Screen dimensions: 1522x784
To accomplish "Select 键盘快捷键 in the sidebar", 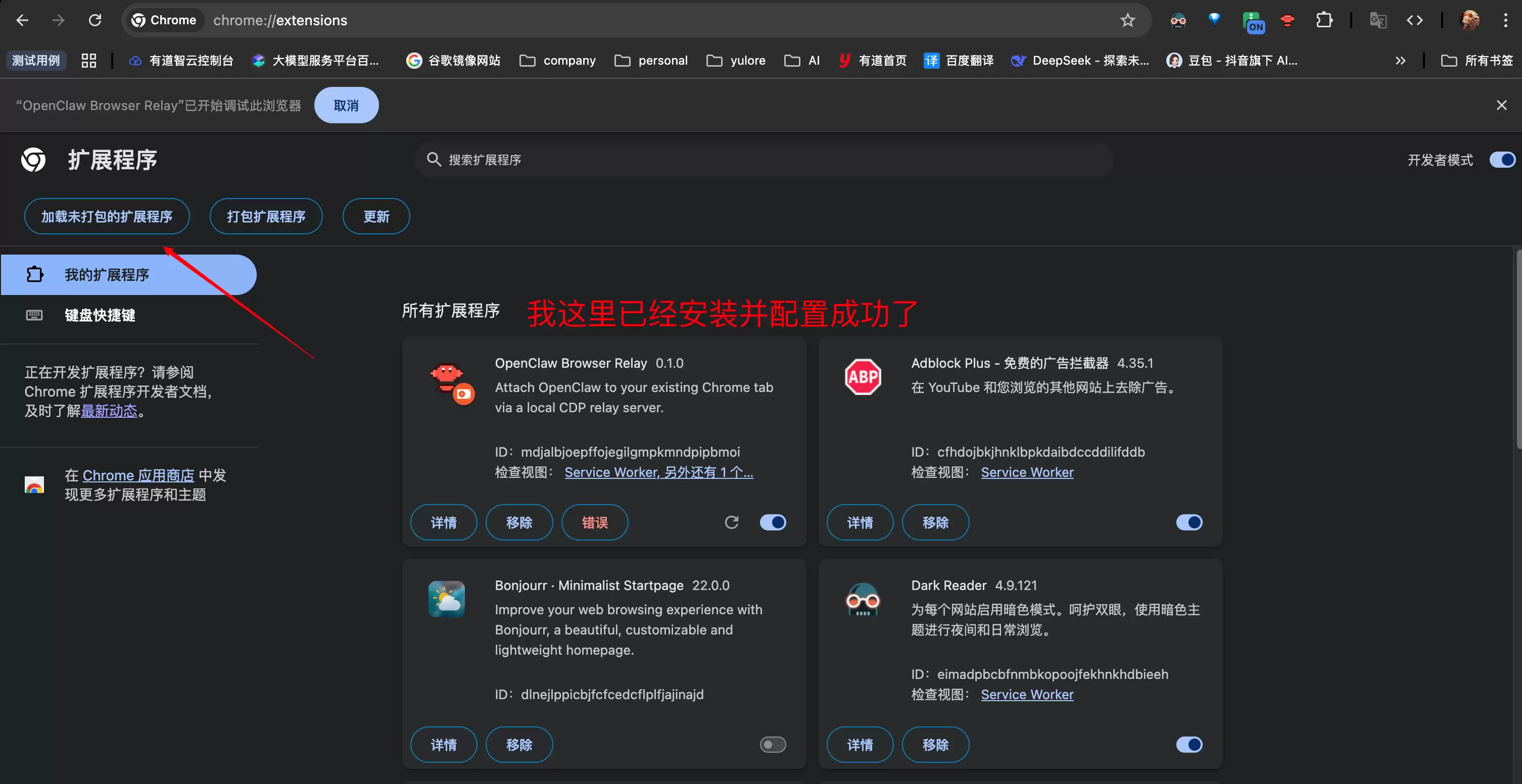I will tap(100, 315).
